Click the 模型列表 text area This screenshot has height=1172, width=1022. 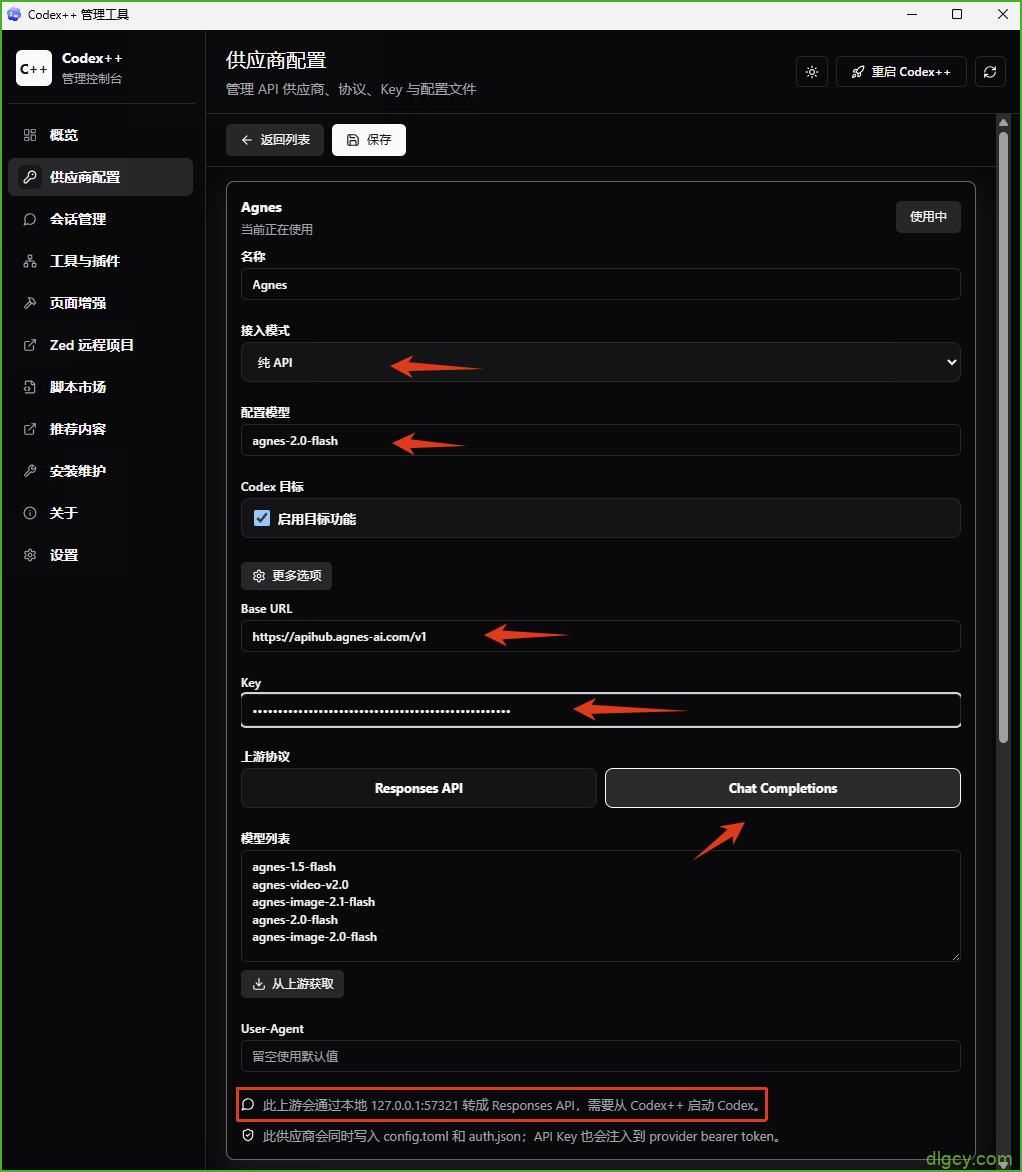600,906
